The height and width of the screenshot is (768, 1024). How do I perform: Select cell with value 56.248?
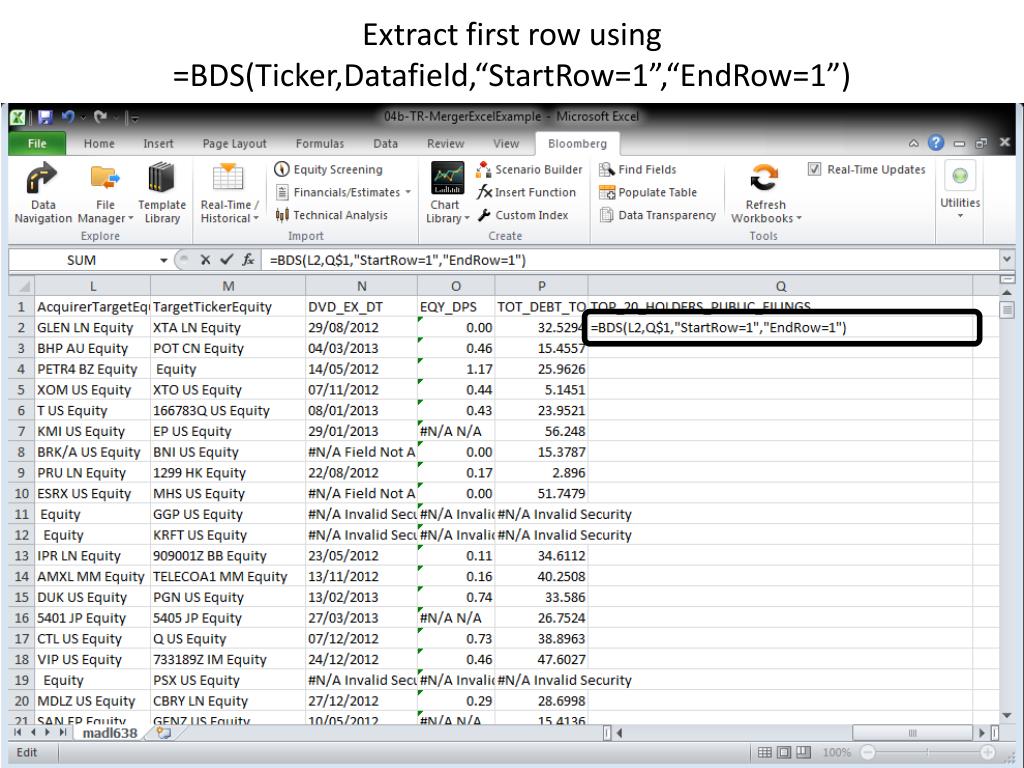(x=541, y=432)
